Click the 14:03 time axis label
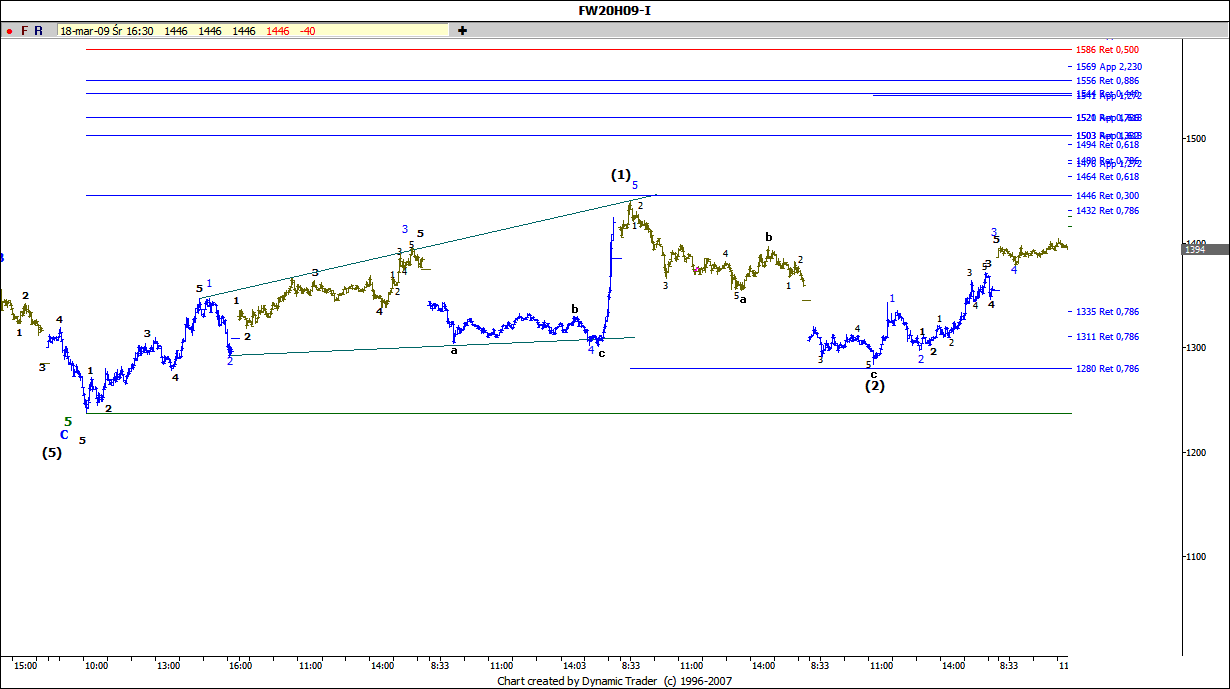Image resolution: width=1230 pixels, height=689 pixels. (574, 665)
